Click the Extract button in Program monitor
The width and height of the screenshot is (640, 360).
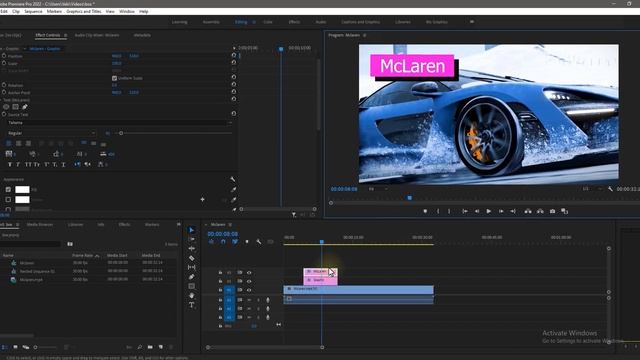coord(540,211)
